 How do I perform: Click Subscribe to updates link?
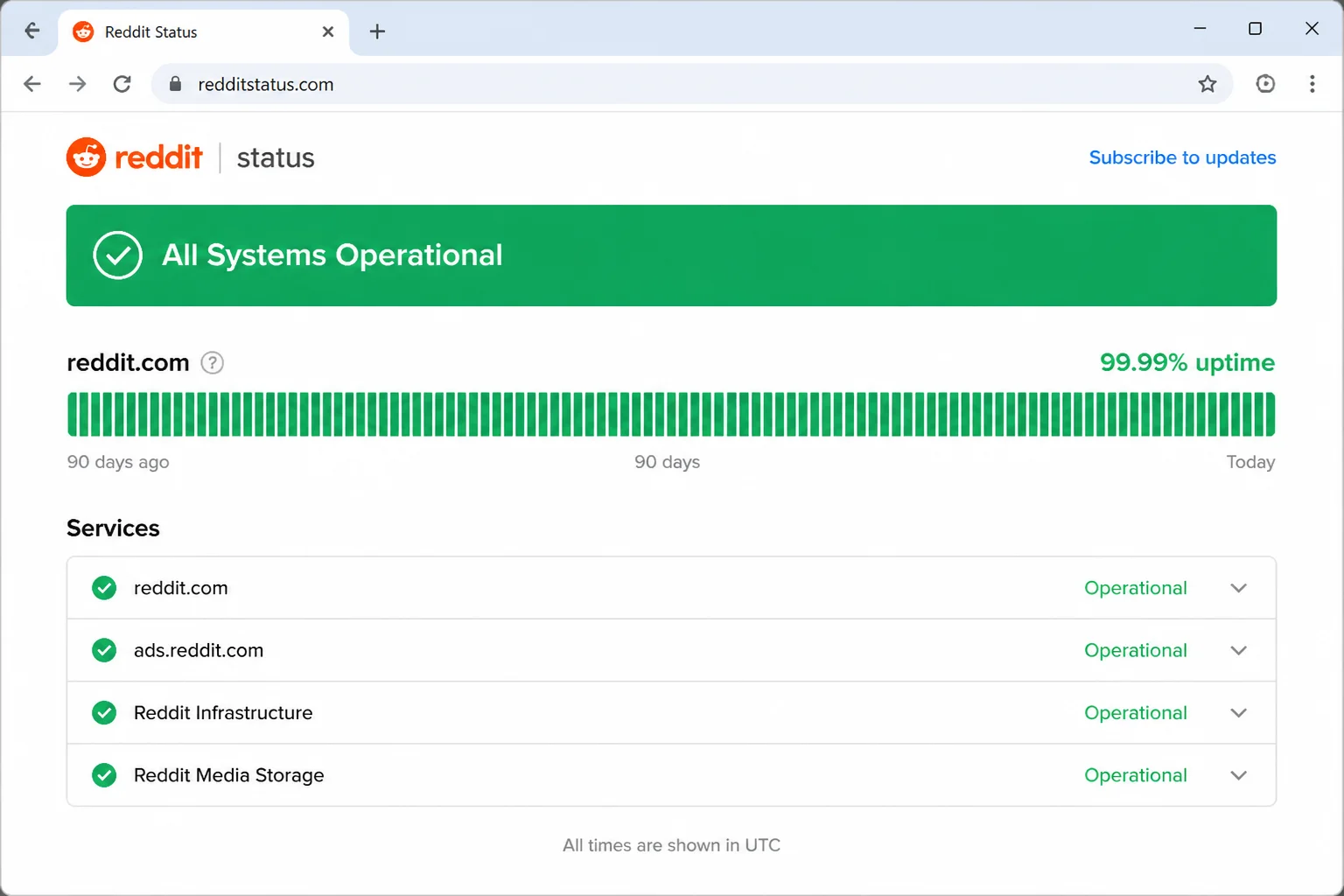coord(1182,157)
